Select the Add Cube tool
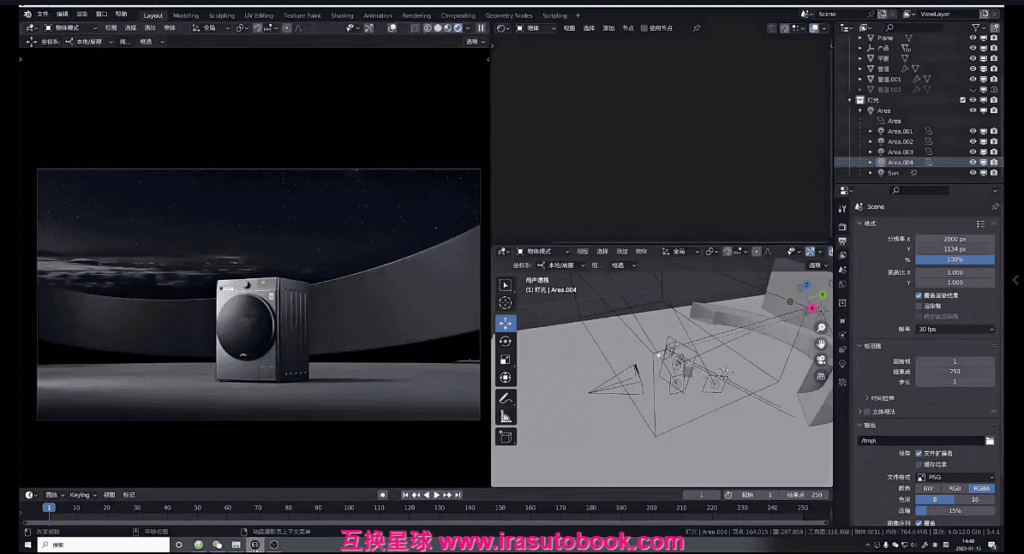This screenshot has height=554, width=1024. (x=505, y=436)
